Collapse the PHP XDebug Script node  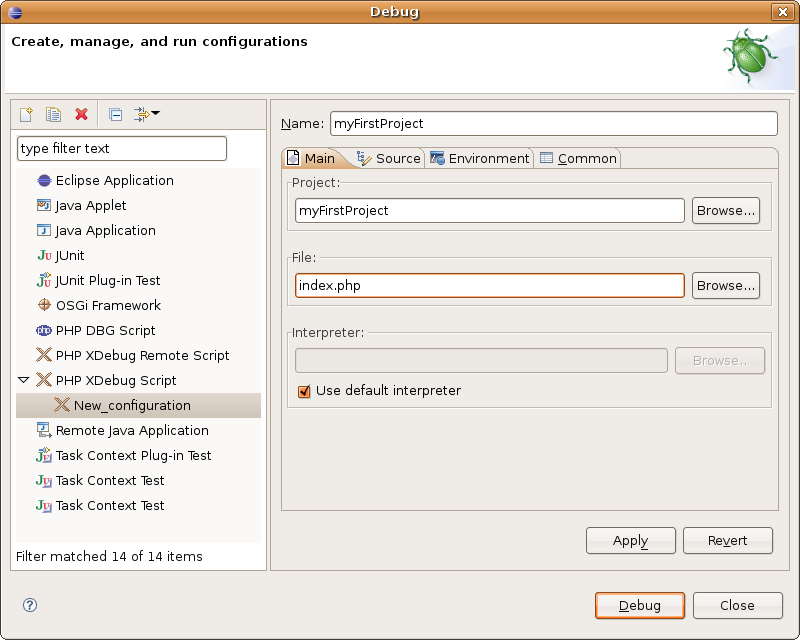point(24,380)
